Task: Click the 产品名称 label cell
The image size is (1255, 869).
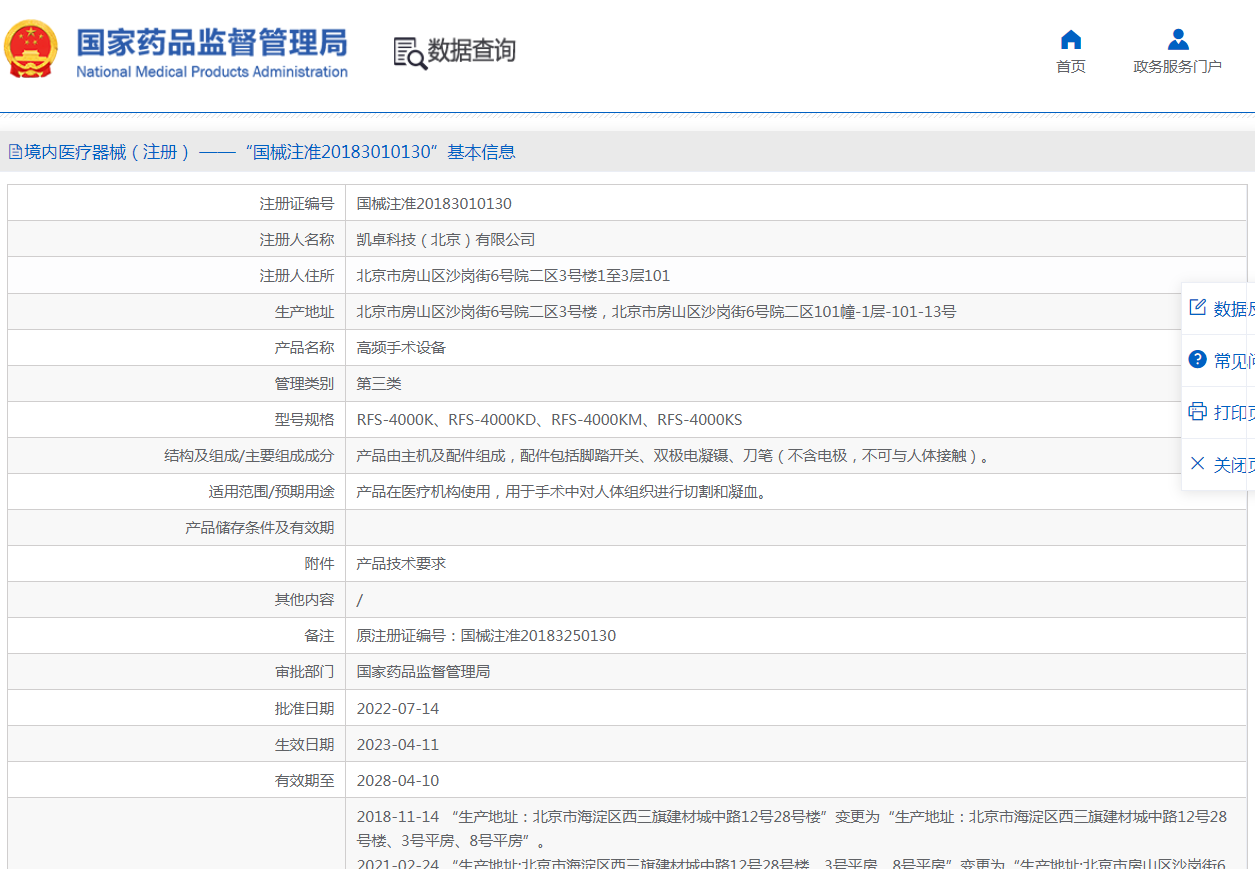Action: pos(177,347)
